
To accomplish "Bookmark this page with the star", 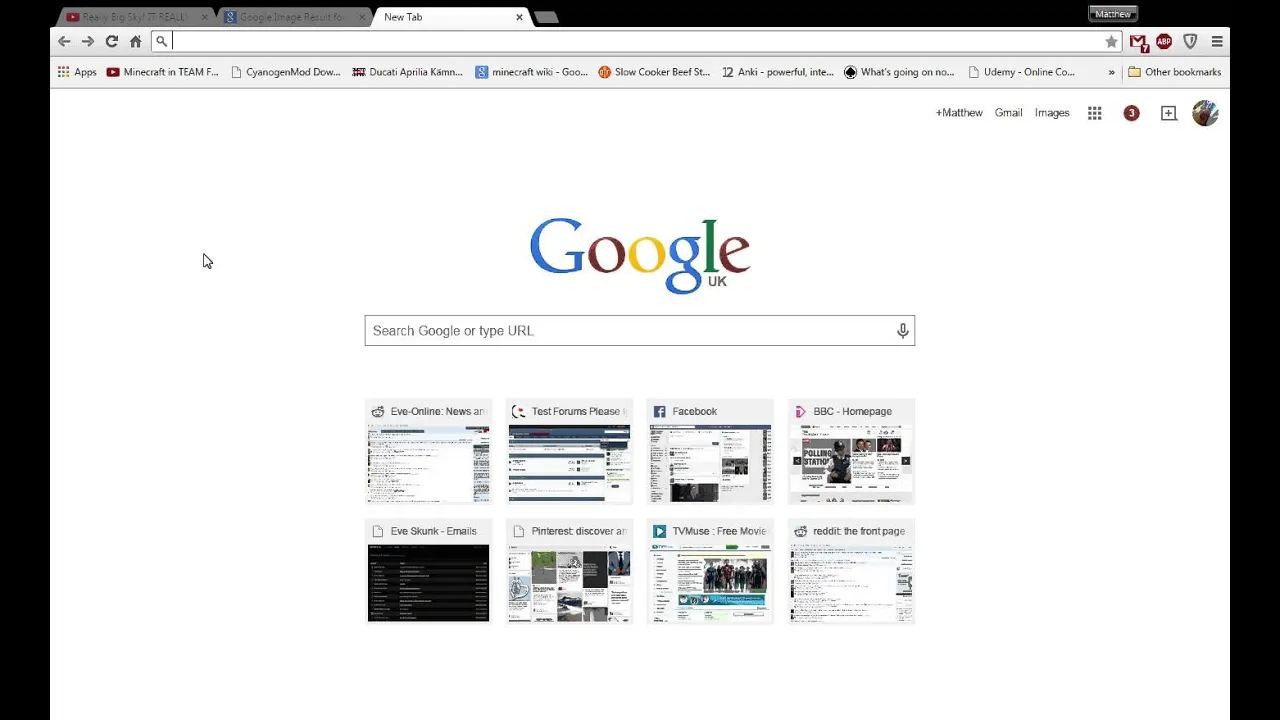I will coord(1111,41).
